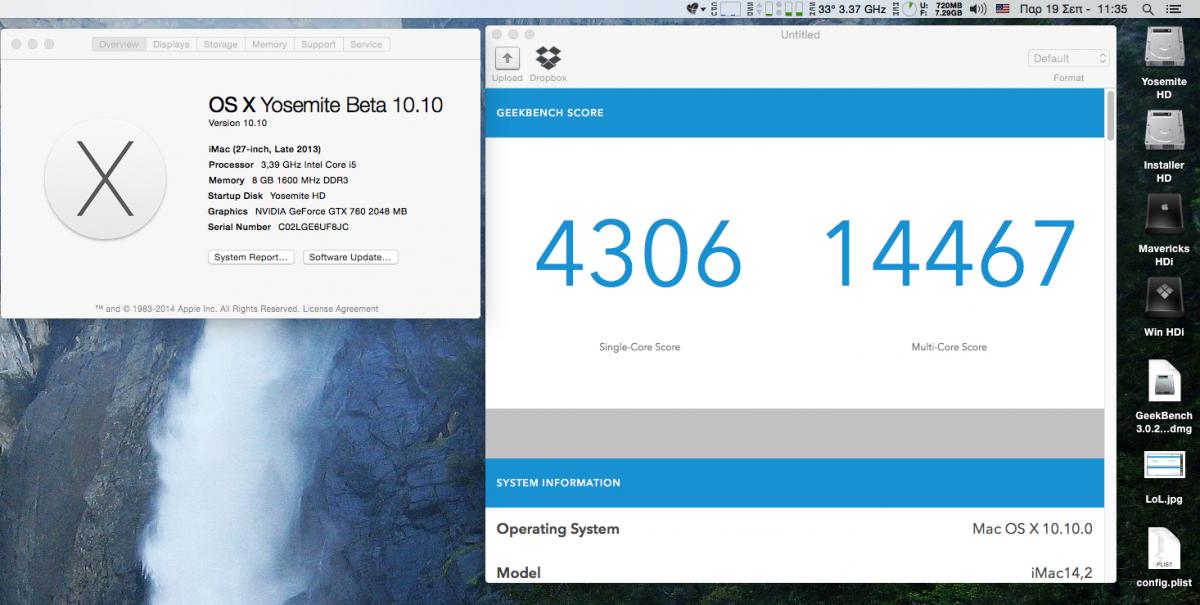Screen dimensions: 1200x605
Task: Click the Software Update button
Action: 350,257
